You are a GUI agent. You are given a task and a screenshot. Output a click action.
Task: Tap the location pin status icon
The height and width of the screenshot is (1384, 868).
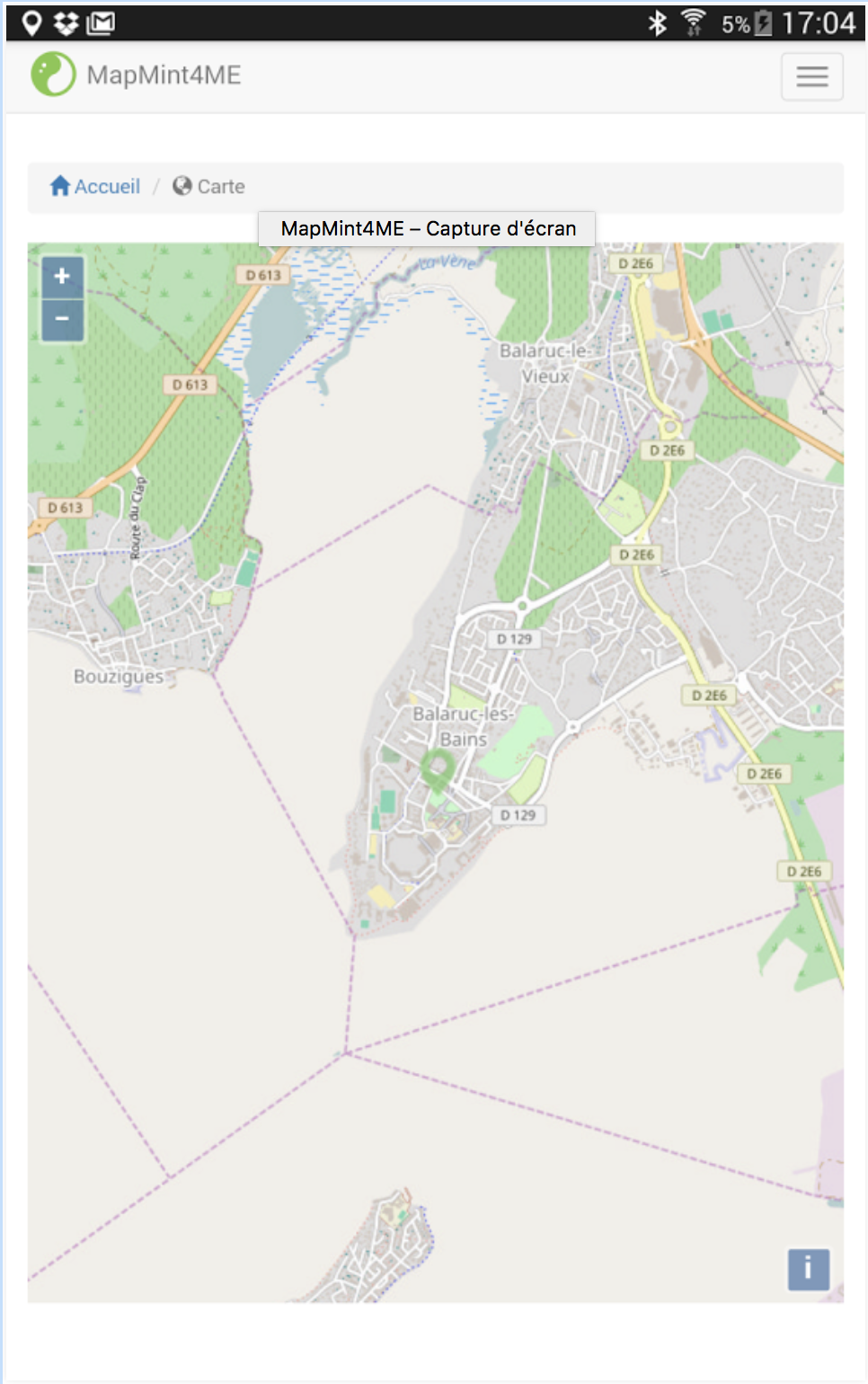[32, 23]
